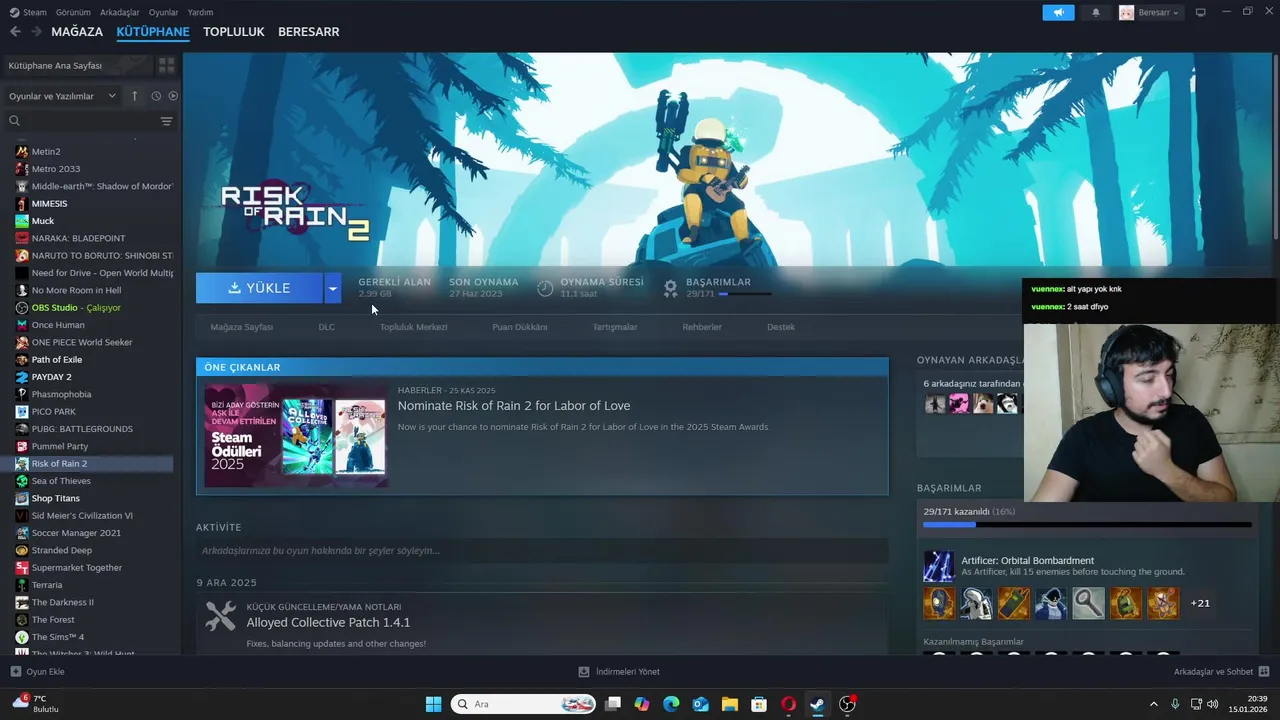
Task: Go back with the navigation arrow
Action: tap(15, 32)
